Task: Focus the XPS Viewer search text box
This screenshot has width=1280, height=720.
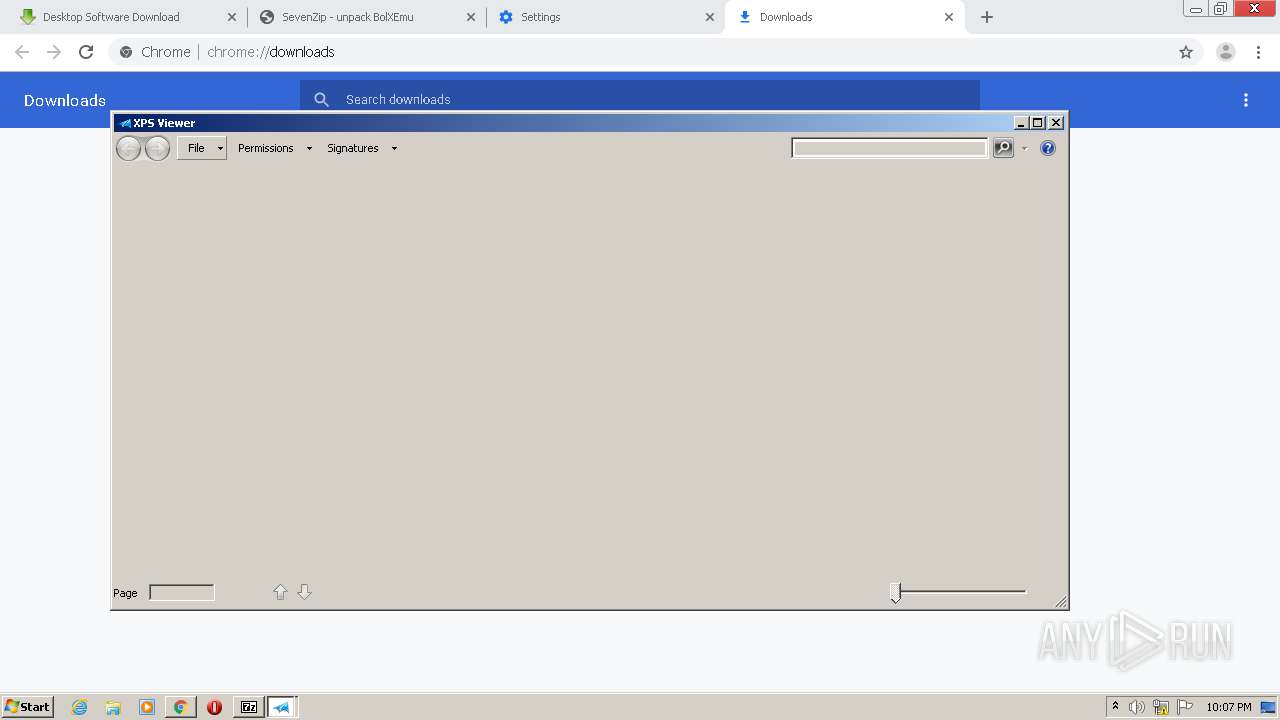Action: (x=889, y=148)
